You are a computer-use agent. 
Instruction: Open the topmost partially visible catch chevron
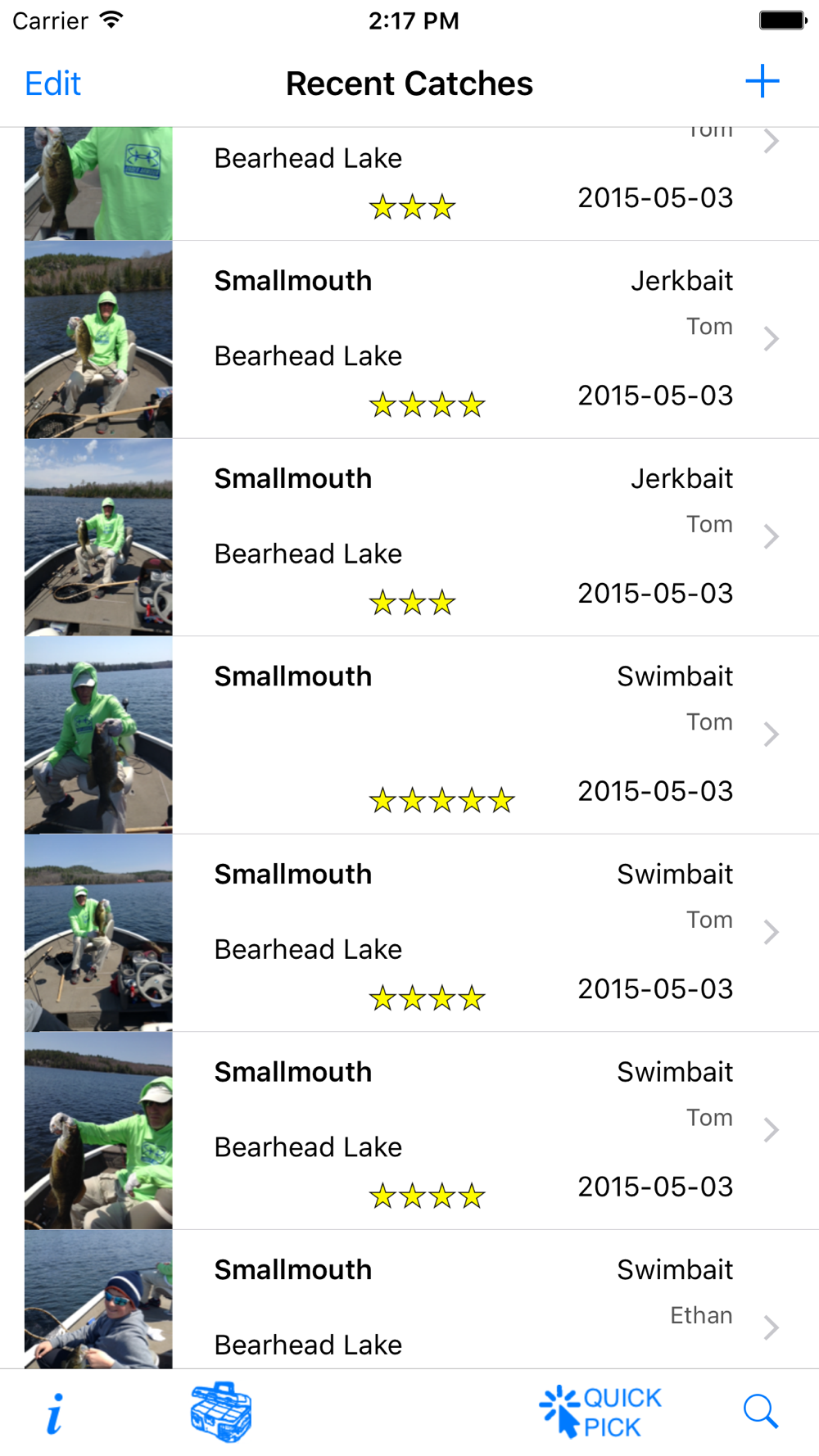click(x=771, y=142)
